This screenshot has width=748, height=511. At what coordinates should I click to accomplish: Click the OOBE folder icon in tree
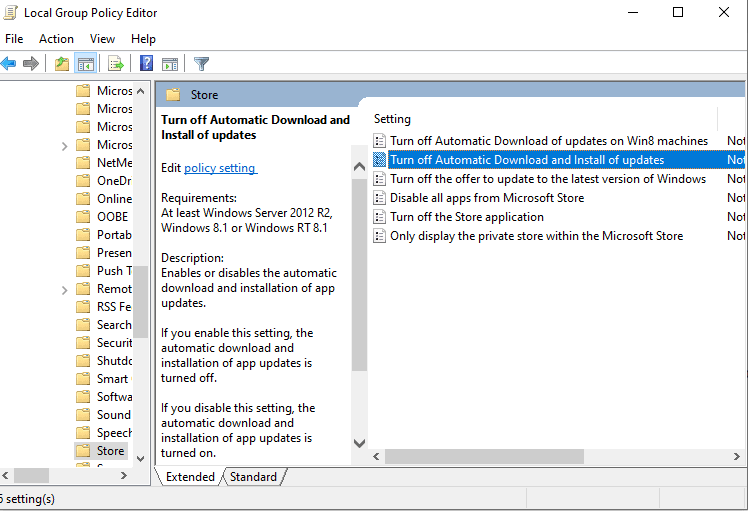[x=83, y=217]
